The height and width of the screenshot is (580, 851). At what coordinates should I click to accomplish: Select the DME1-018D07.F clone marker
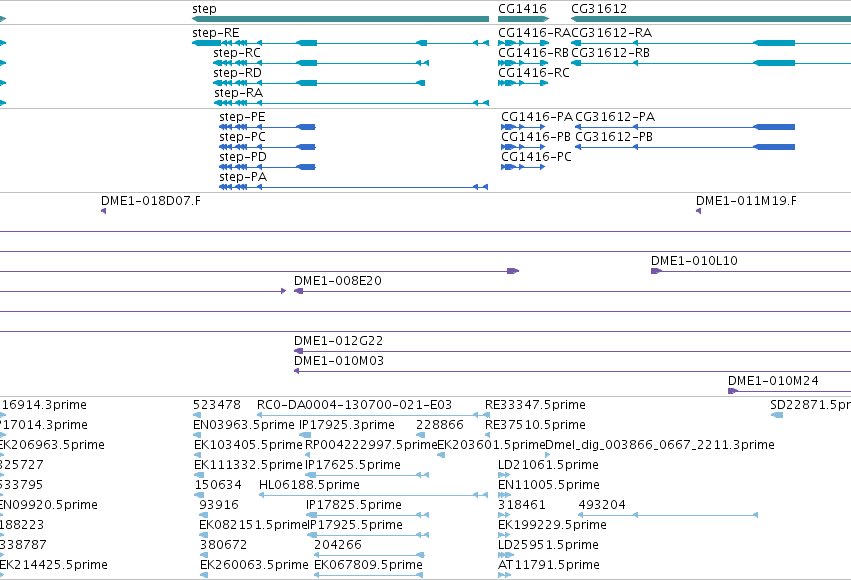pyautogui.click(x=103, y=211)
